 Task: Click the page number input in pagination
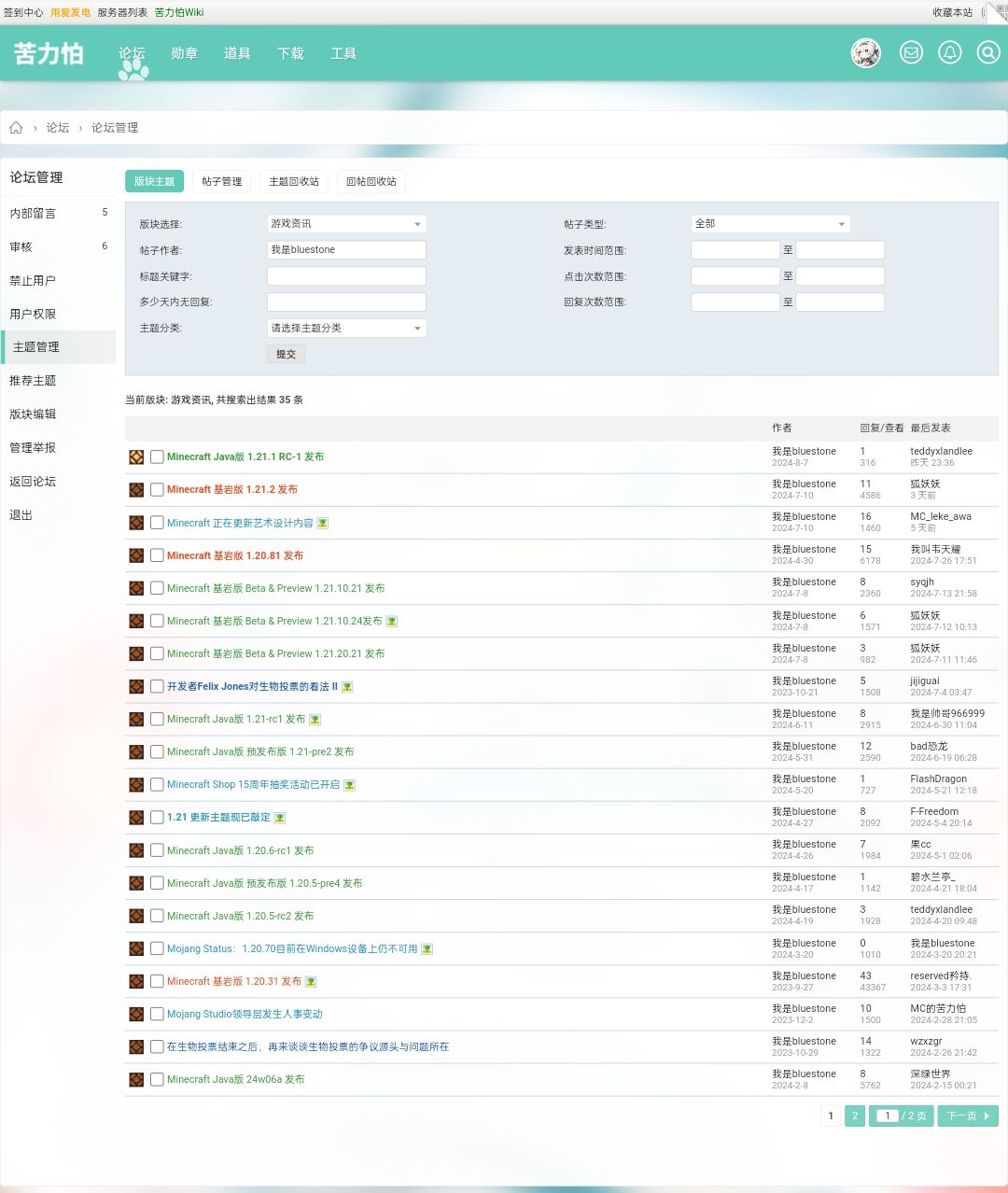[887, 1116]
